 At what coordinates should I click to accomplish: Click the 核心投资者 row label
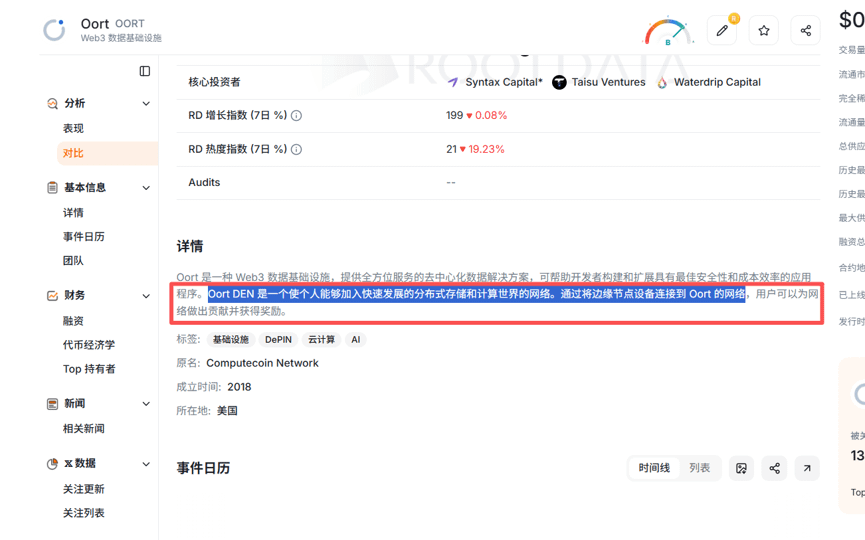[215, 82]
